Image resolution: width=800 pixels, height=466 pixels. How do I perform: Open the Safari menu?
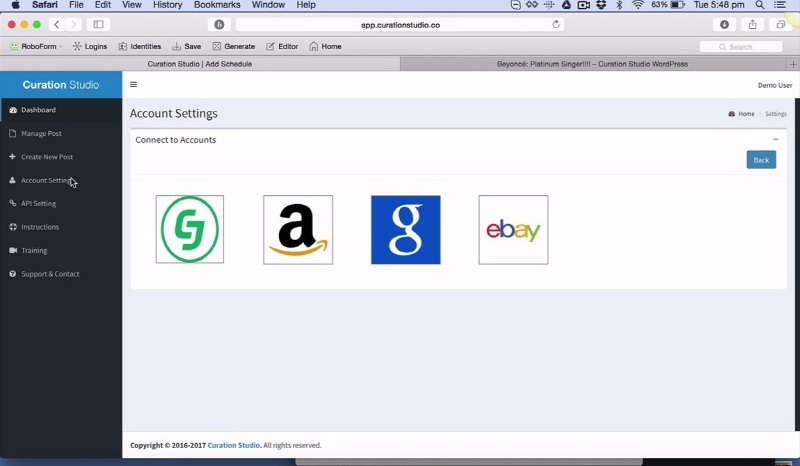(45, 5)
